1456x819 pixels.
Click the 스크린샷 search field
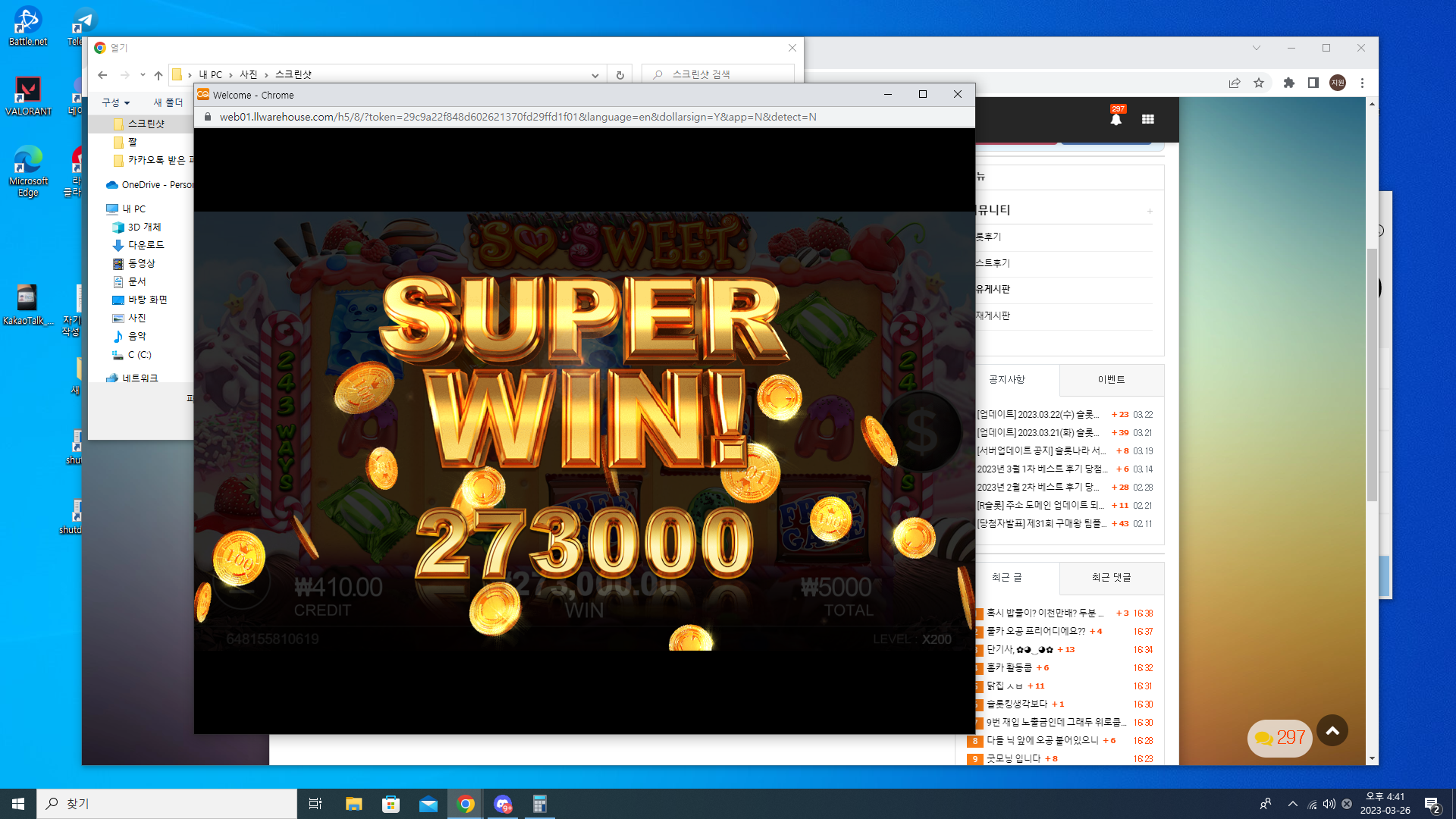[718, 74]
